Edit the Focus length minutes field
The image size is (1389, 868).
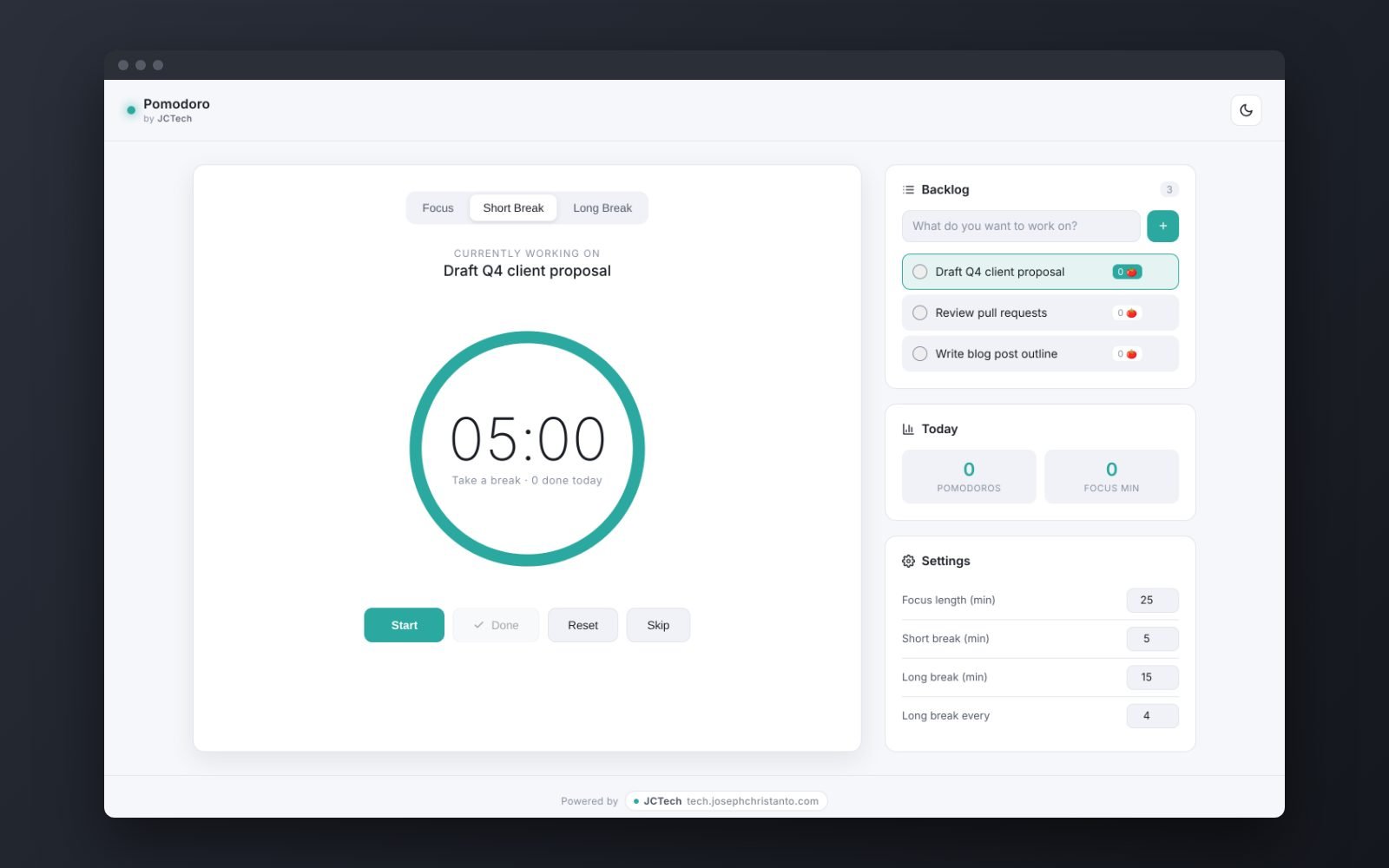[1152, 600]
